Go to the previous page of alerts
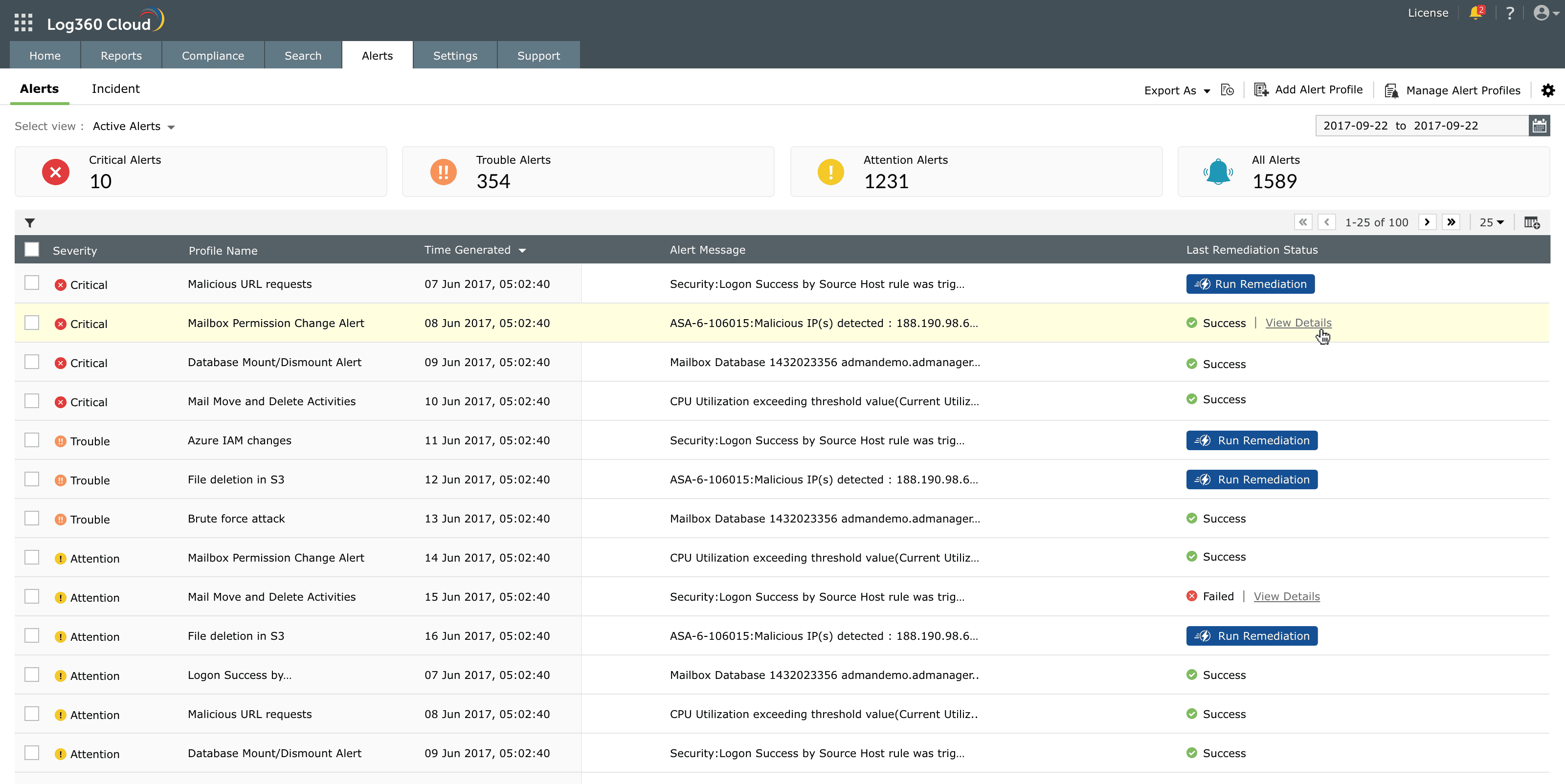This screenshot has height=784, width=1565. click(1327, 222)
